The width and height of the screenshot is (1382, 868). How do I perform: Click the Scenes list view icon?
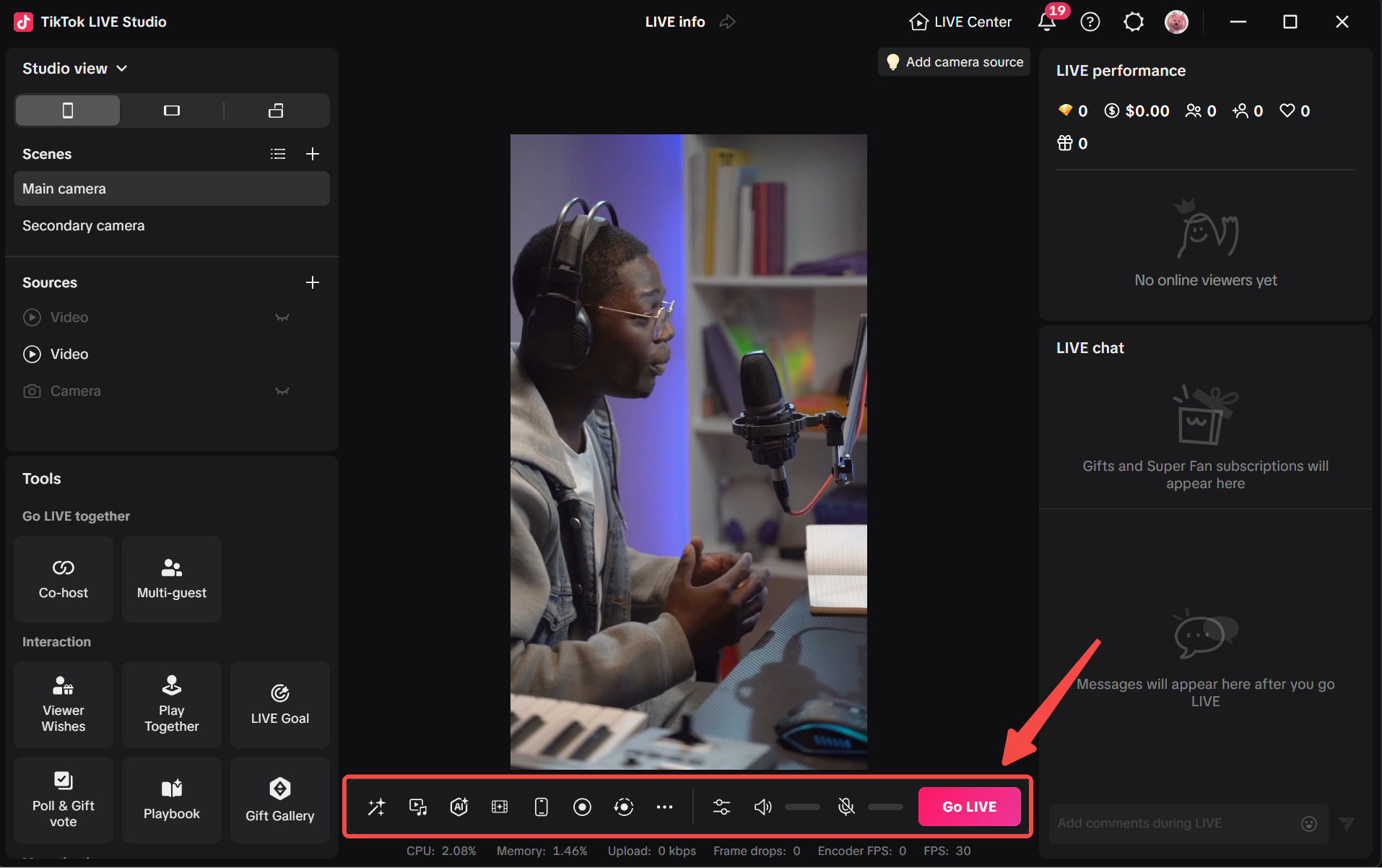pyautogui.click(x=278, y=153)
